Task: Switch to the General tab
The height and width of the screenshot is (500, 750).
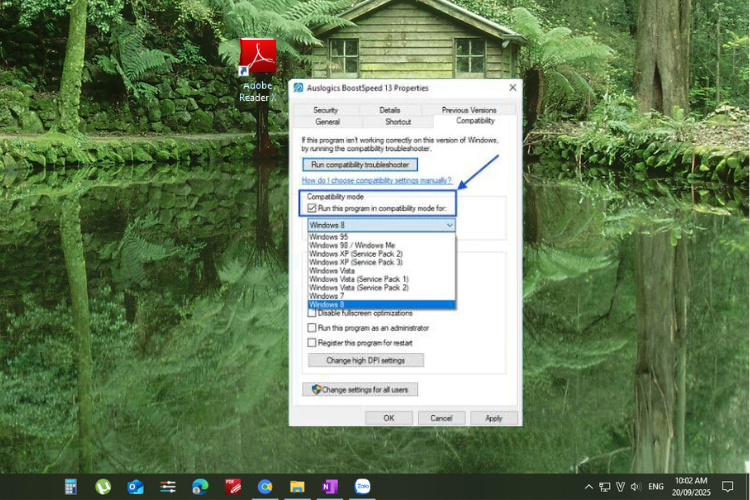Action: (328, 122)
